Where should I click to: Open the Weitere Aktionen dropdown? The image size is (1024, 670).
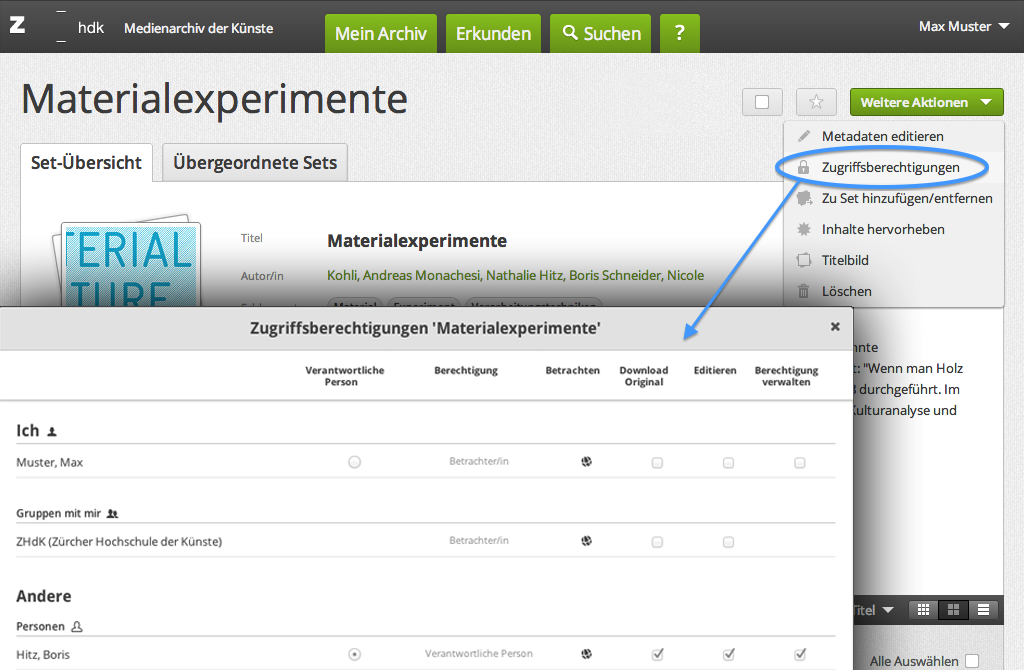click(925, 102)
